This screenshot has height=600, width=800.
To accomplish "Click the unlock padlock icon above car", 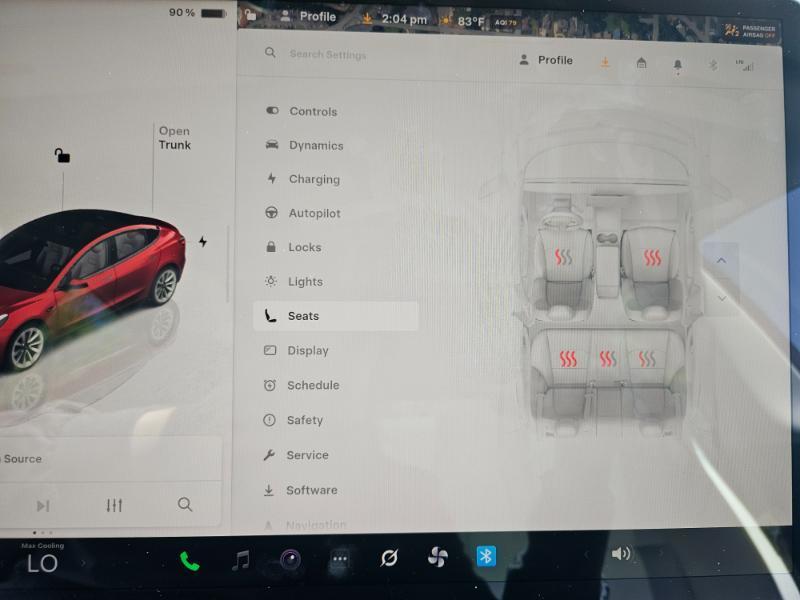I will coord(62,155).
